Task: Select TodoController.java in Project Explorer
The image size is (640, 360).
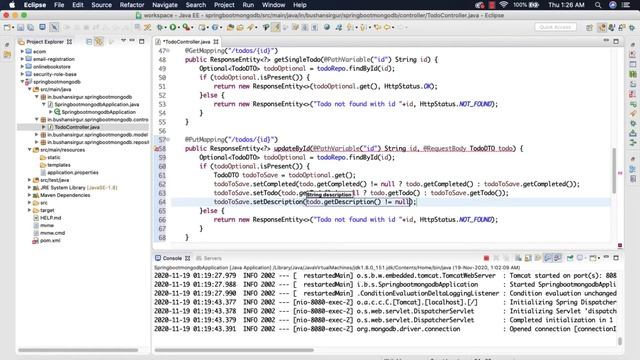Action: (x=77, y=127)
